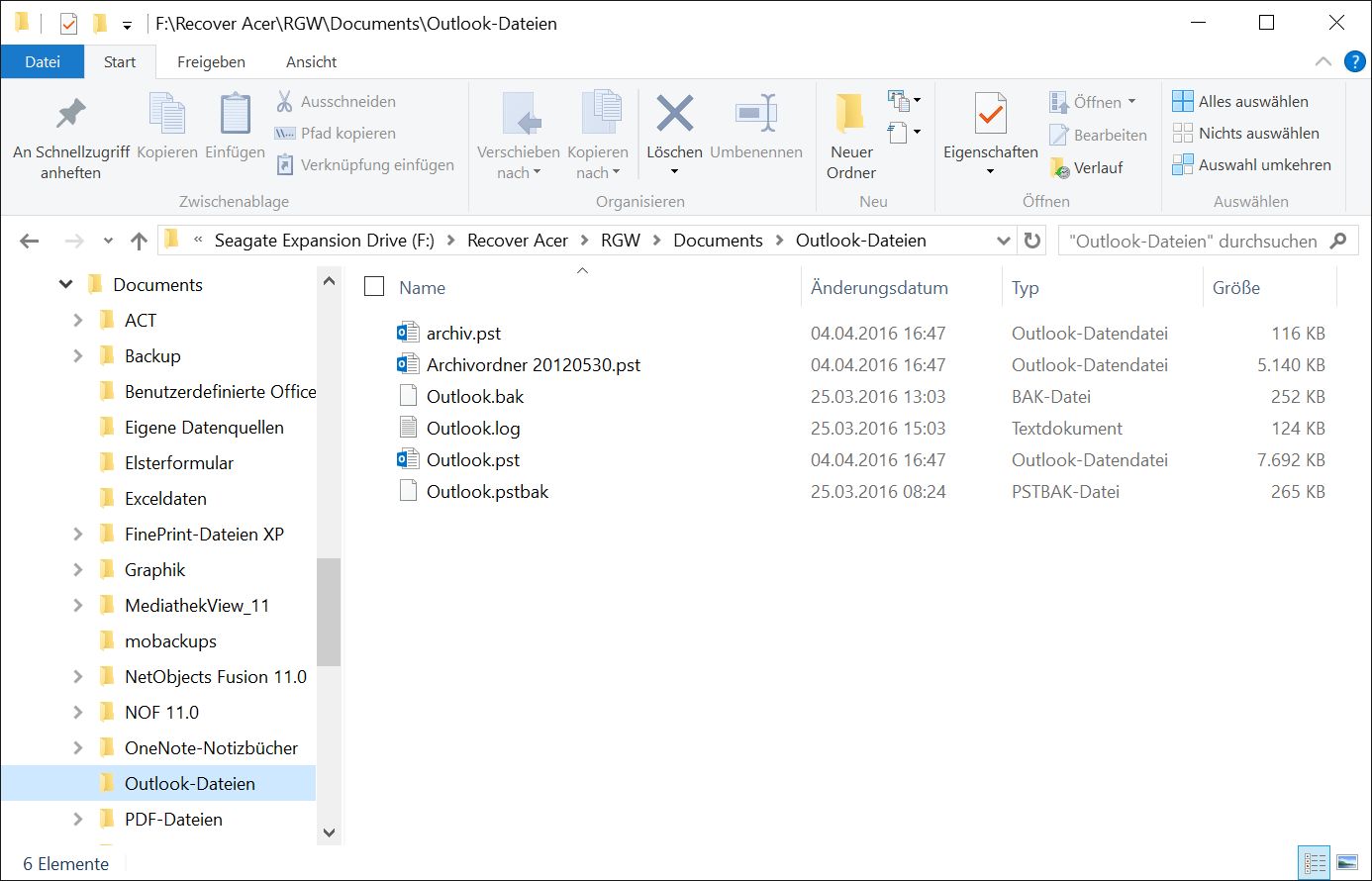Open the ribbon help question mark
This screenshot has width=1372, height=881.
[1354, 61]
